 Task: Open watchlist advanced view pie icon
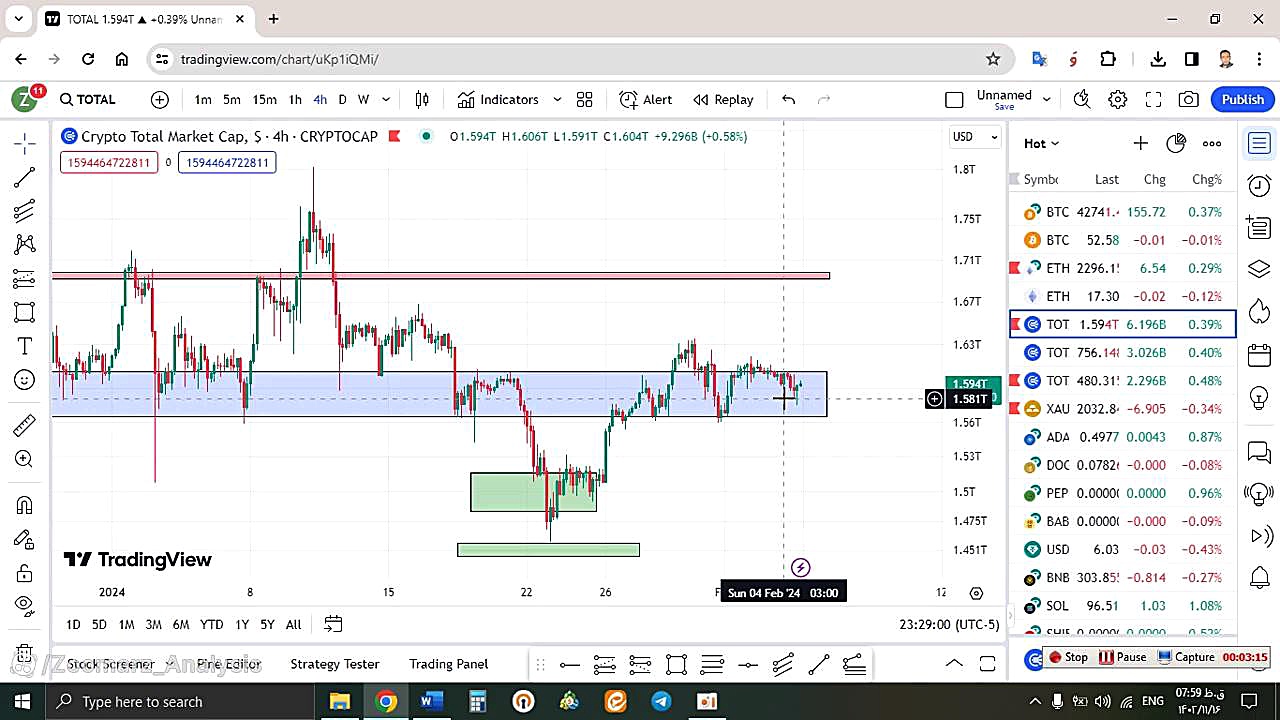coord(1176,143)
